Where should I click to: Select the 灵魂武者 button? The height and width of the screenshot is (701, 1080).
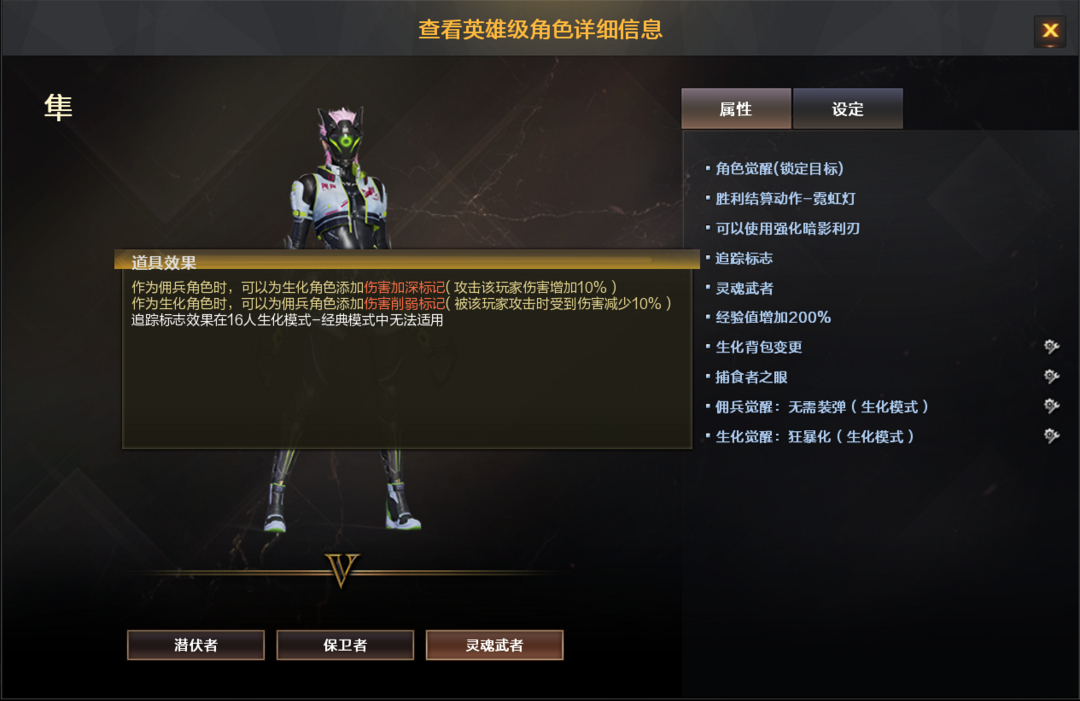(x=495, y=645)
